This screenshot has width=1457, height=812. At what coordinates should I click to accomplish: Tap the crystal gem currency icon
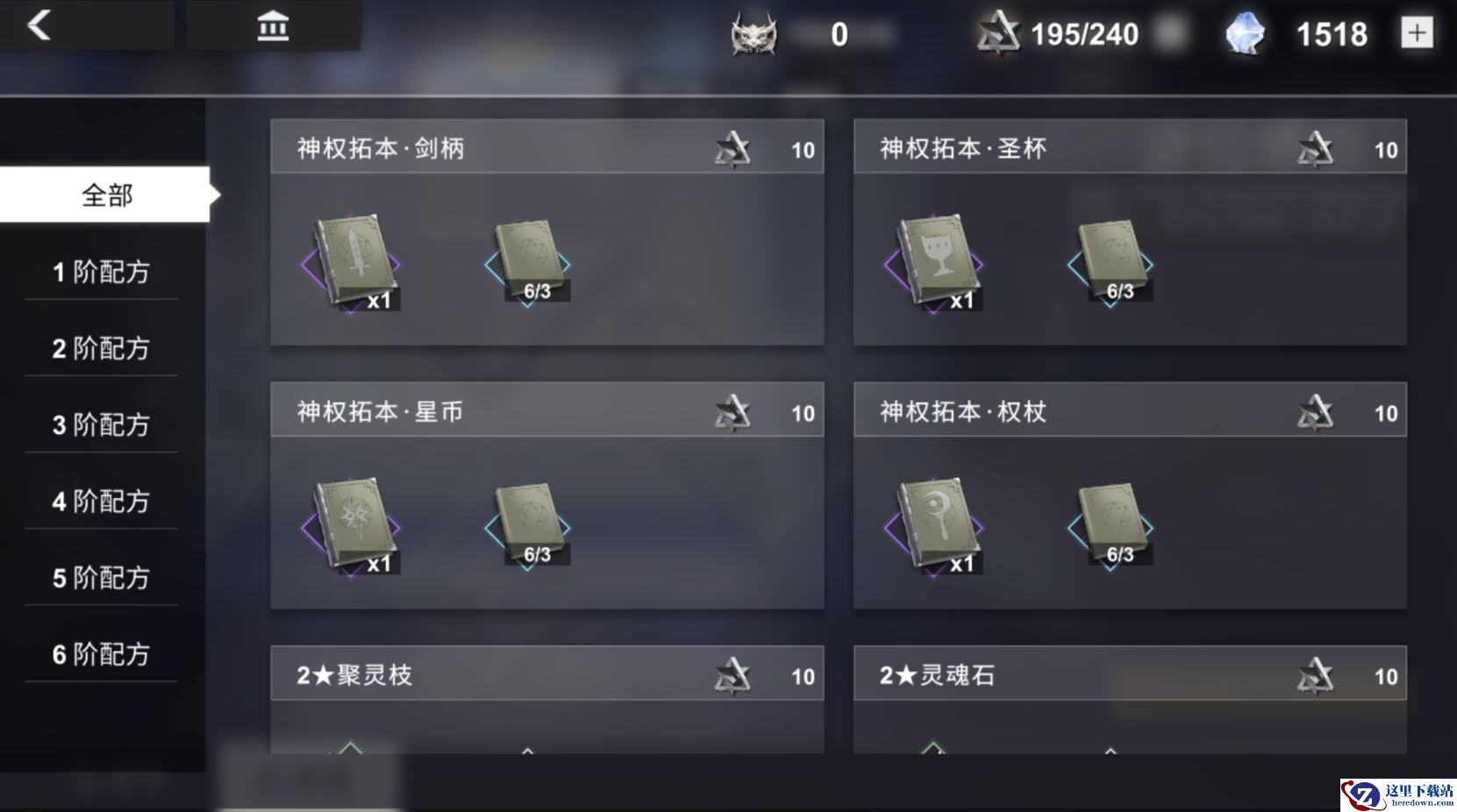point(1245,34)
